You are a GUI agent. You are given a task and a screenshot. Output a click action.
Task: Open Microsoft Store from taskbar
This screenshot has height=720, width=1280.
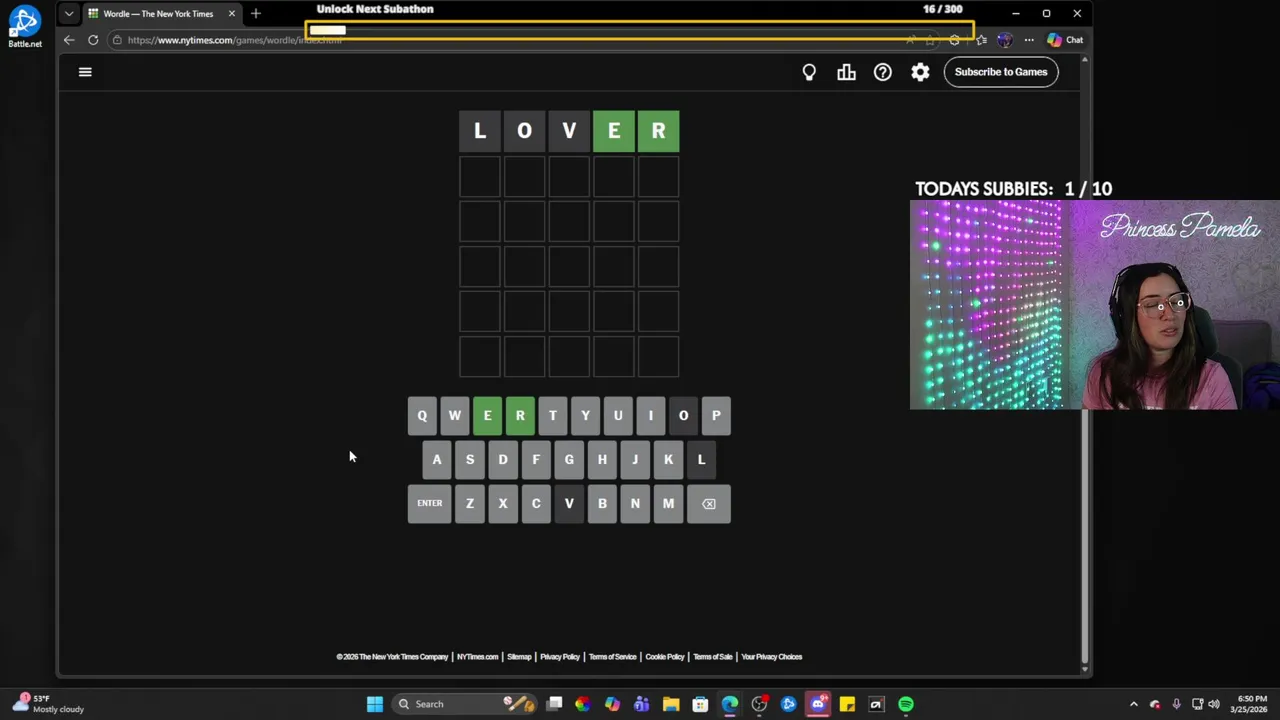point(700,704)
